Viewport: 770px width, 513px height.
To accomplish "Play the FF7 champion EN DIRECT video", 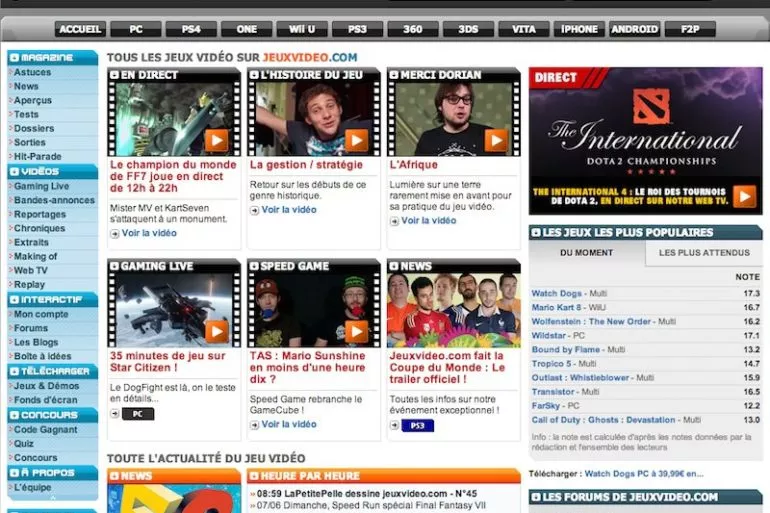I will coord(217,140).
